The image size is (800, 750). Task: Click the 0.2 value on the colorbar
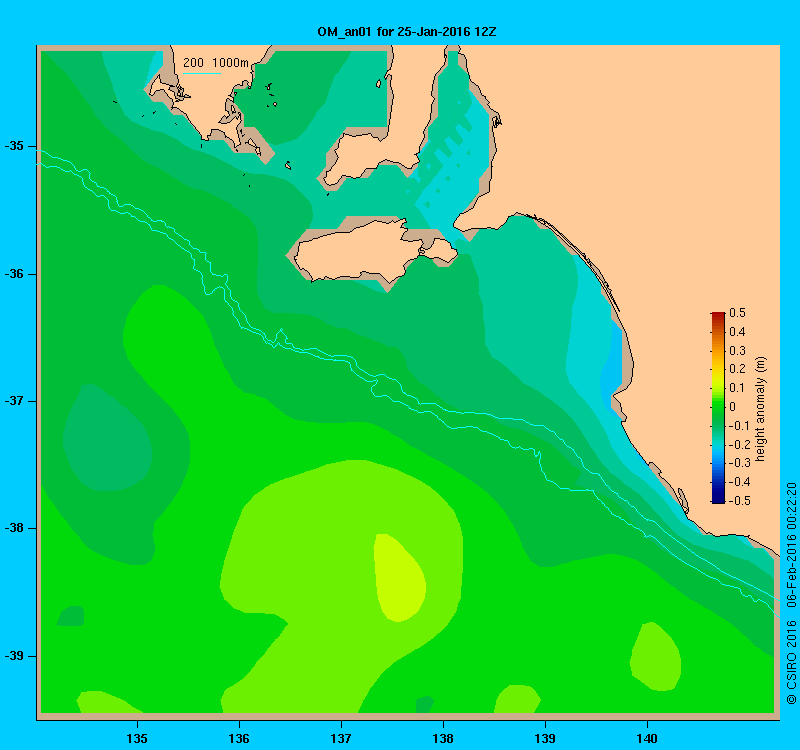pos(737,369)
